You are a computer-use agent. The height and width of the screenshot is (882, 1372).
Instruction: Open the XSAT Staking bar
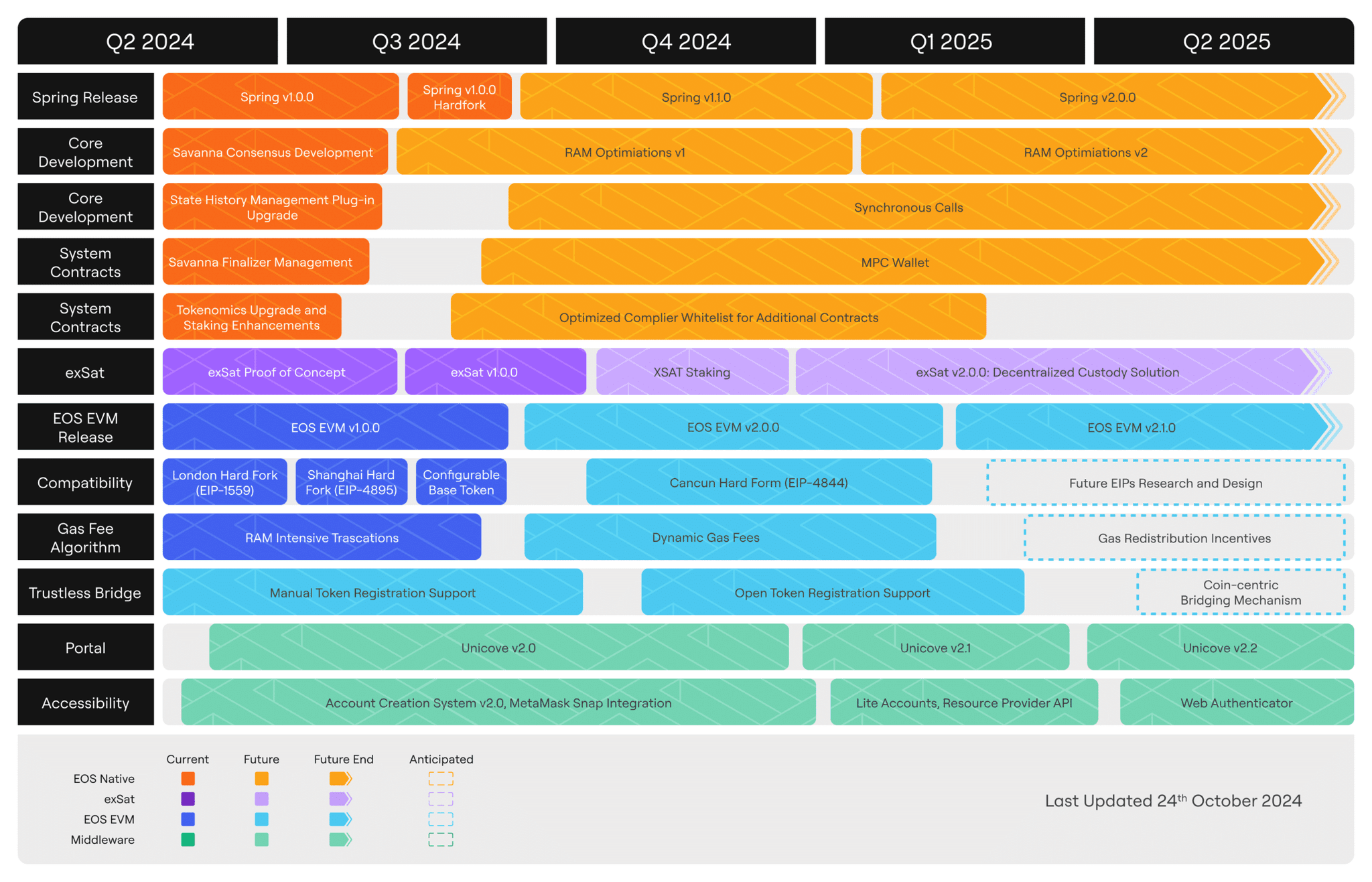pos(692,372)
